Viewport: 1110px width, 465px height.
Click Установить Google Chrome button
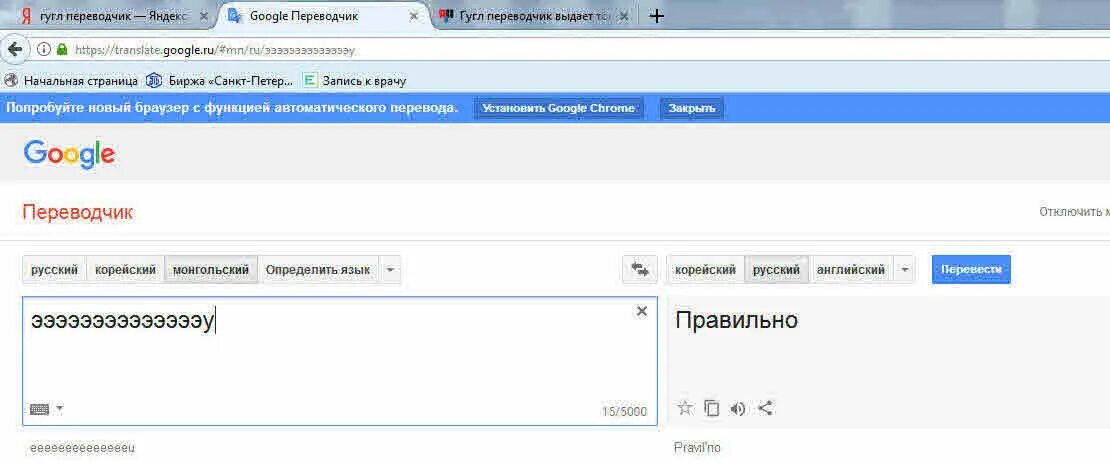pos(558,108)
